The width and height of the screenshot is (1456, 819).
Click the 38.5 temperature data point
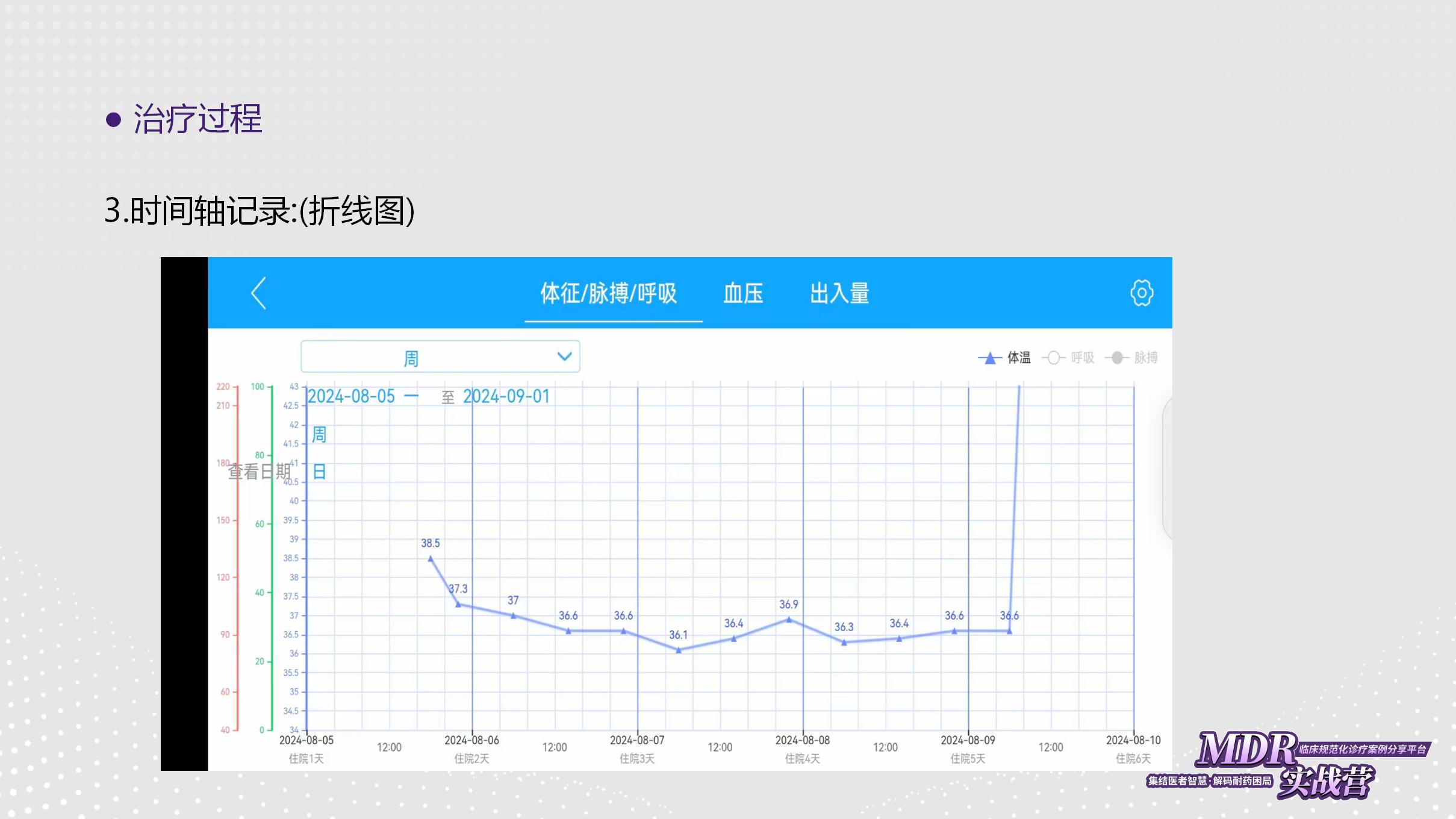[x=431, y=558]
